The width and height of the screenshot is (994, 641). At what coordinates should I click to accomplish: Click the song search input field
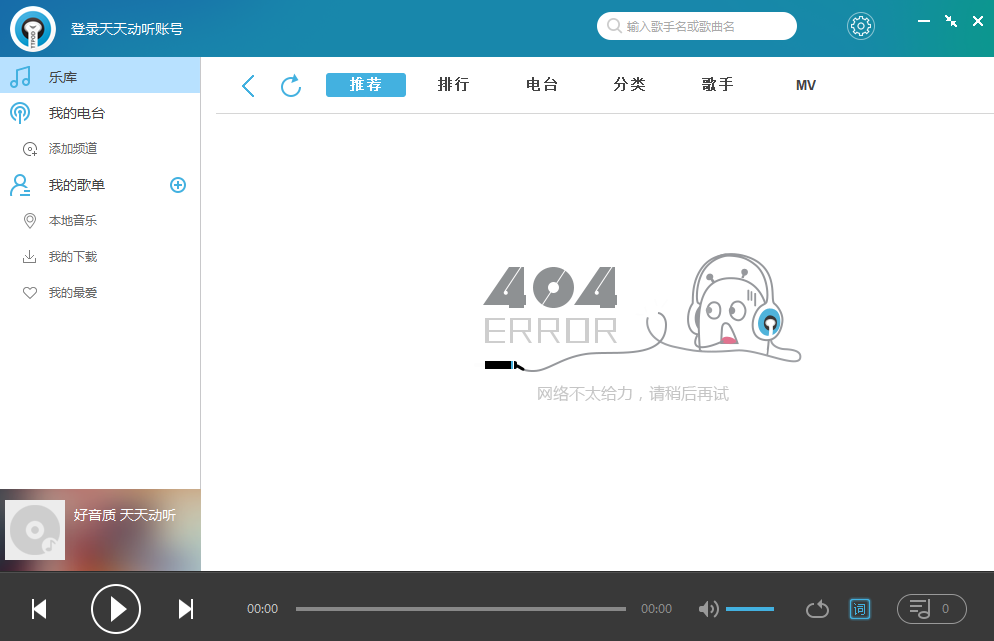tap(706, 26)
